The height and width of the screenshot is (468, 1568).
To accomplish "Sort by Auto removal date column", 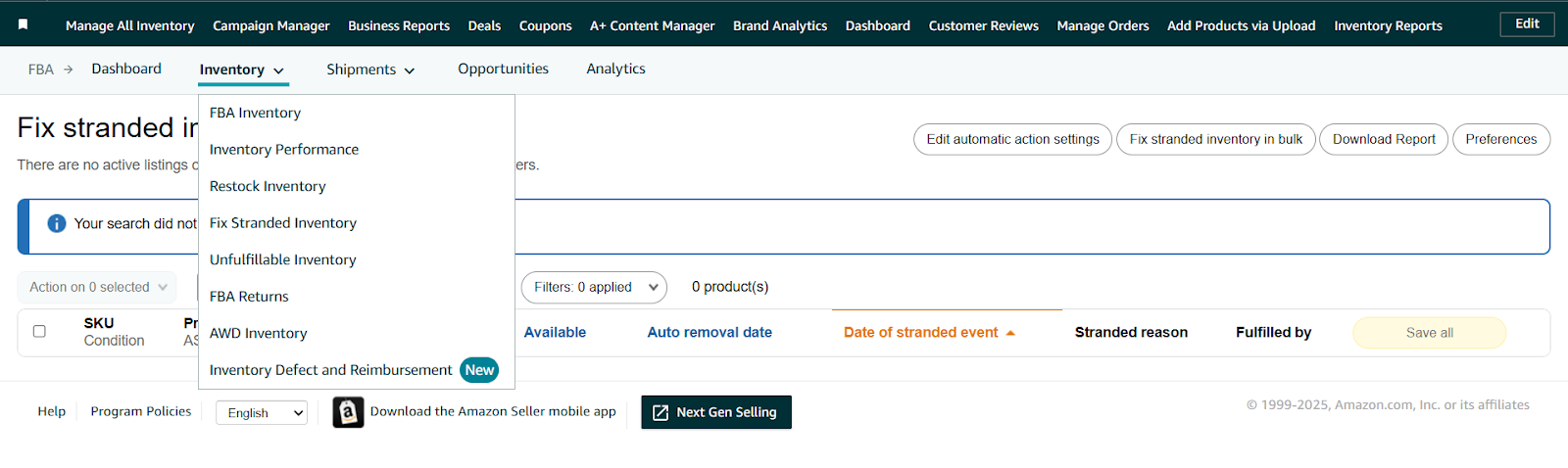I will [x=710, y=332].
